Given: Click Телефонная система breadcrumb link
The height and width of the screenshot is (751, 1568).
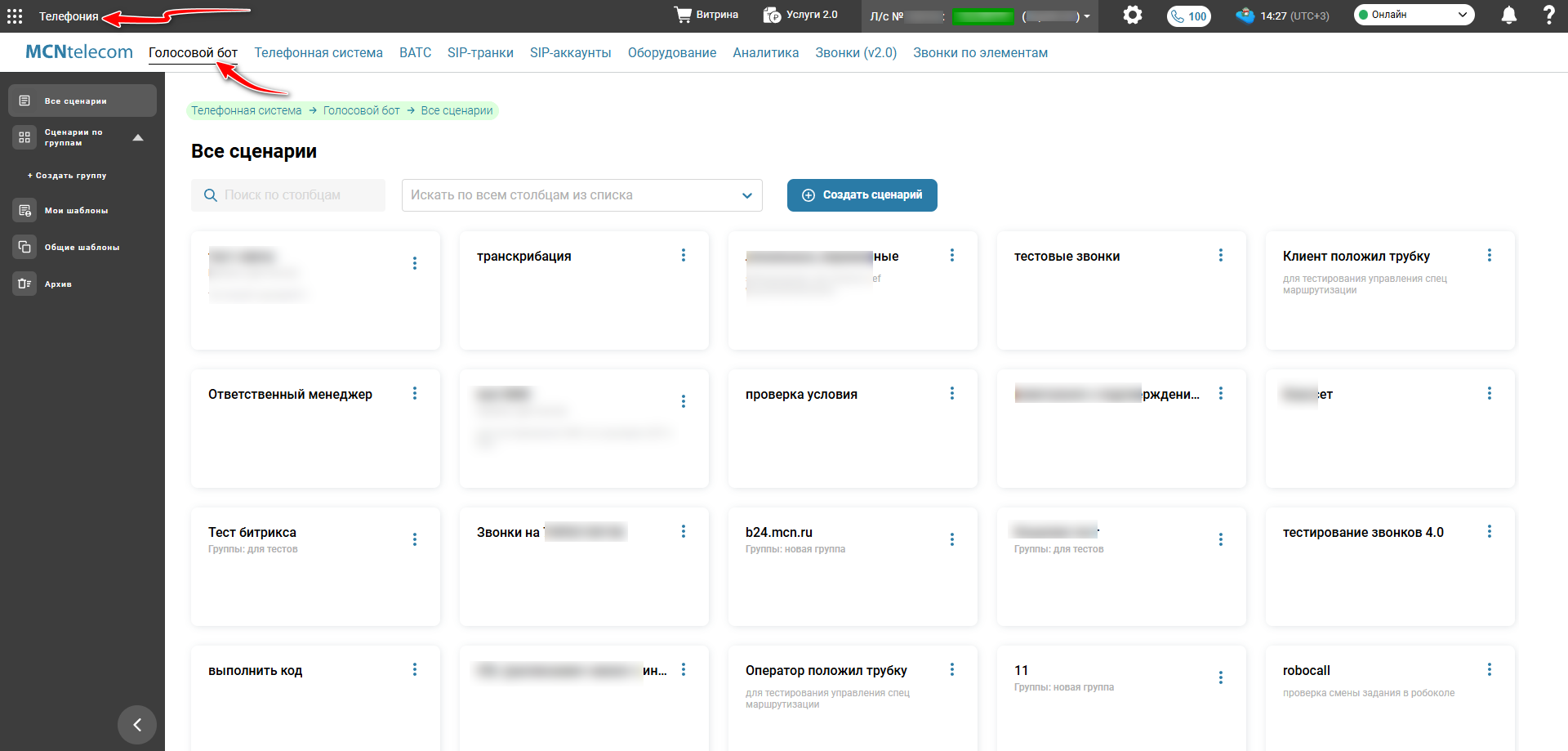Looking at the screenshot, I should point(247,110).
